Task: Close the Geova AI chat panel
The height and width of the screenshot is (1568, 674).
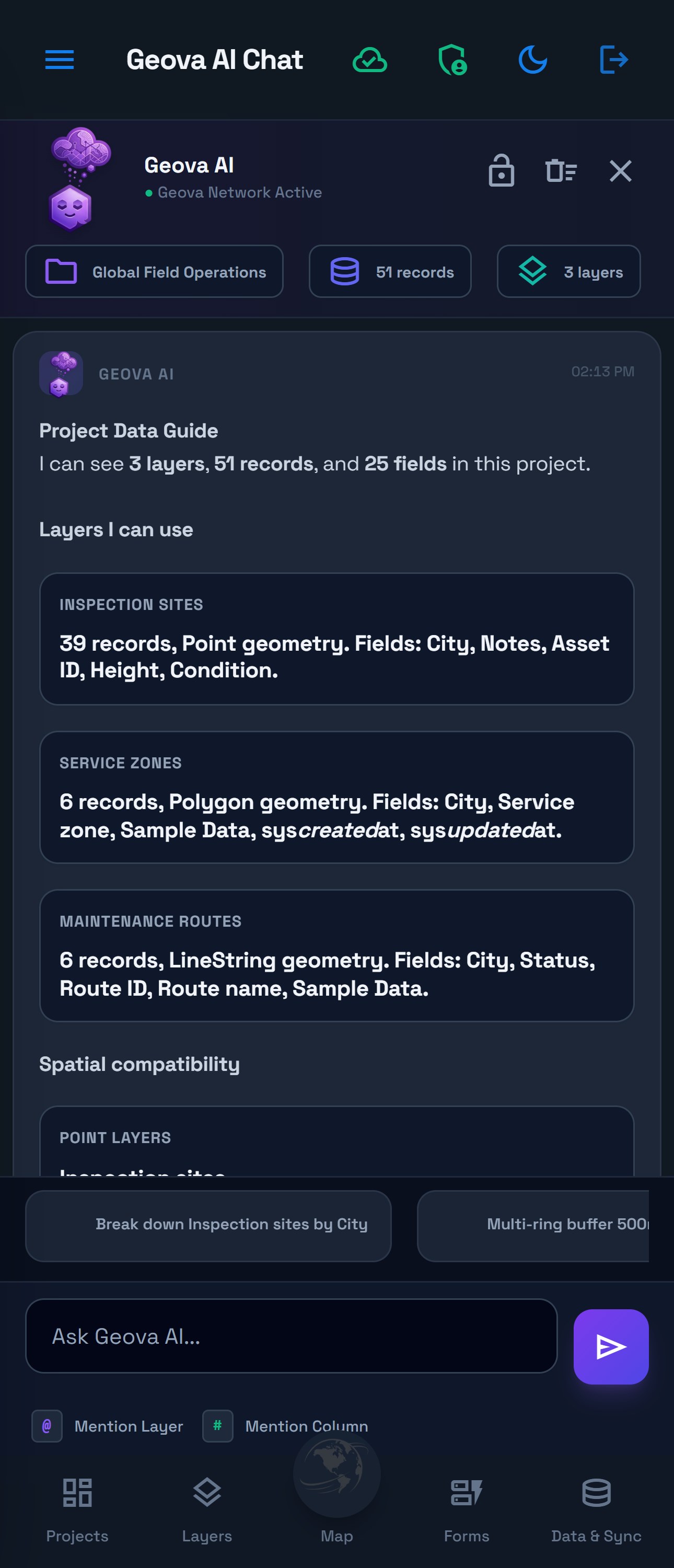Action: (x=621, y=171)
